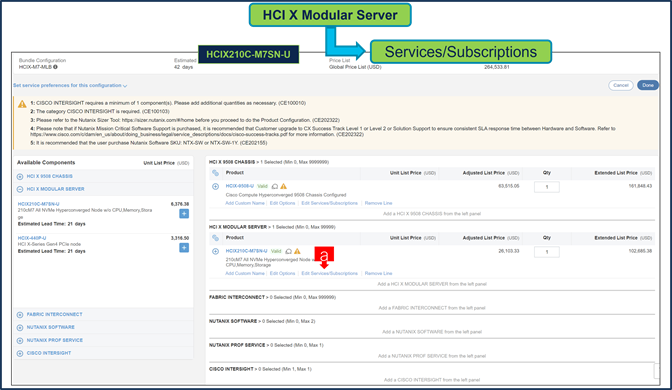Focus the Qty field for HCIX-9508-U
The image size is (672, 390).
click(x=546, y=187)
